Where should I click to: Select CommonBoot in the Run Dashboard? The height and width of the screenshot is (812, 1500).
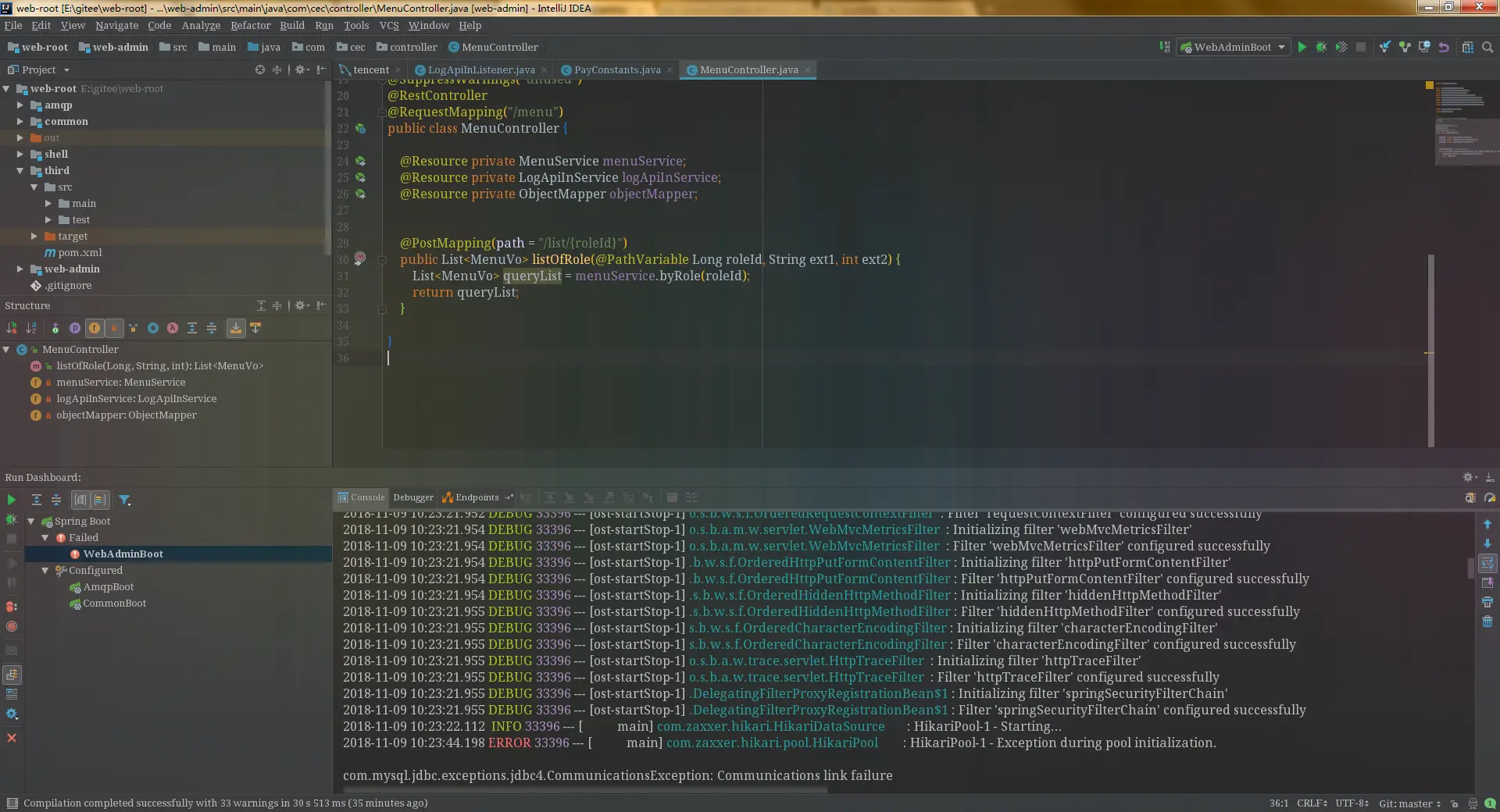[114, 603]
